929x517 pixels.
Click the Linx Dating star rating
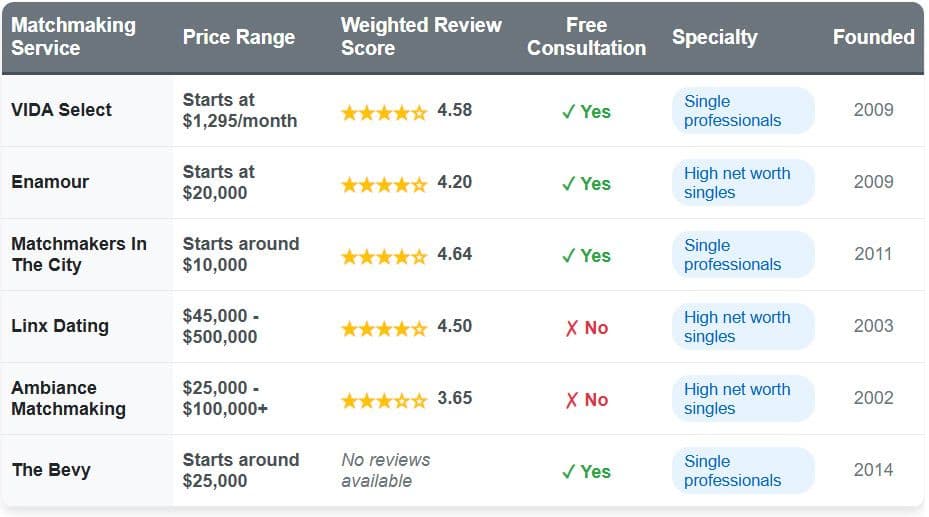point(384,328)
